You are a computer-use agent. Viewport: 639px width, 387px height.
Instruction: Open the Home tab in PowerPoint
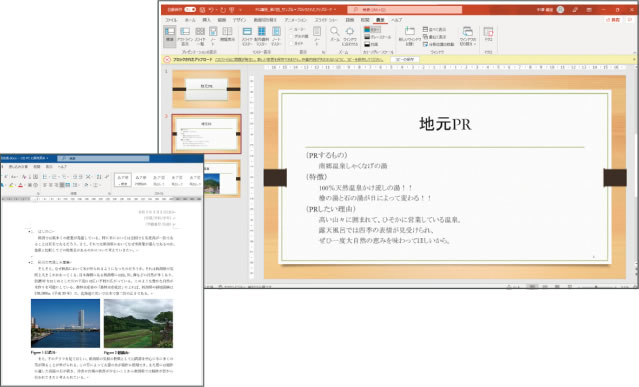189,20
